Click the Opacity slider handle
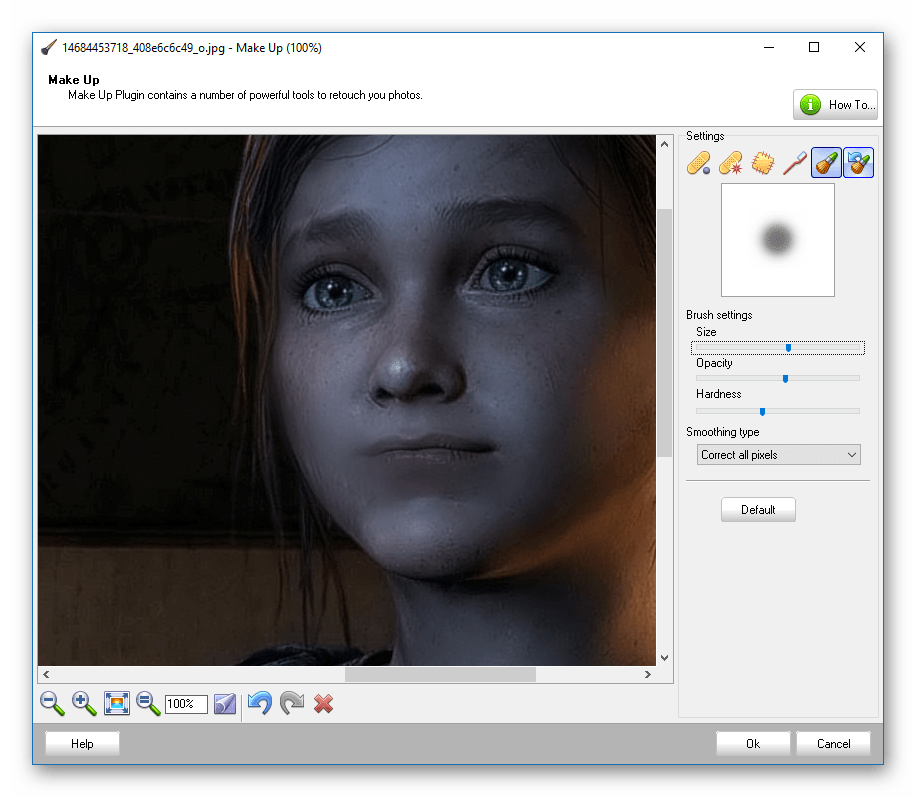Viewport: 916px width, 797px height. [x=785, y=379]
